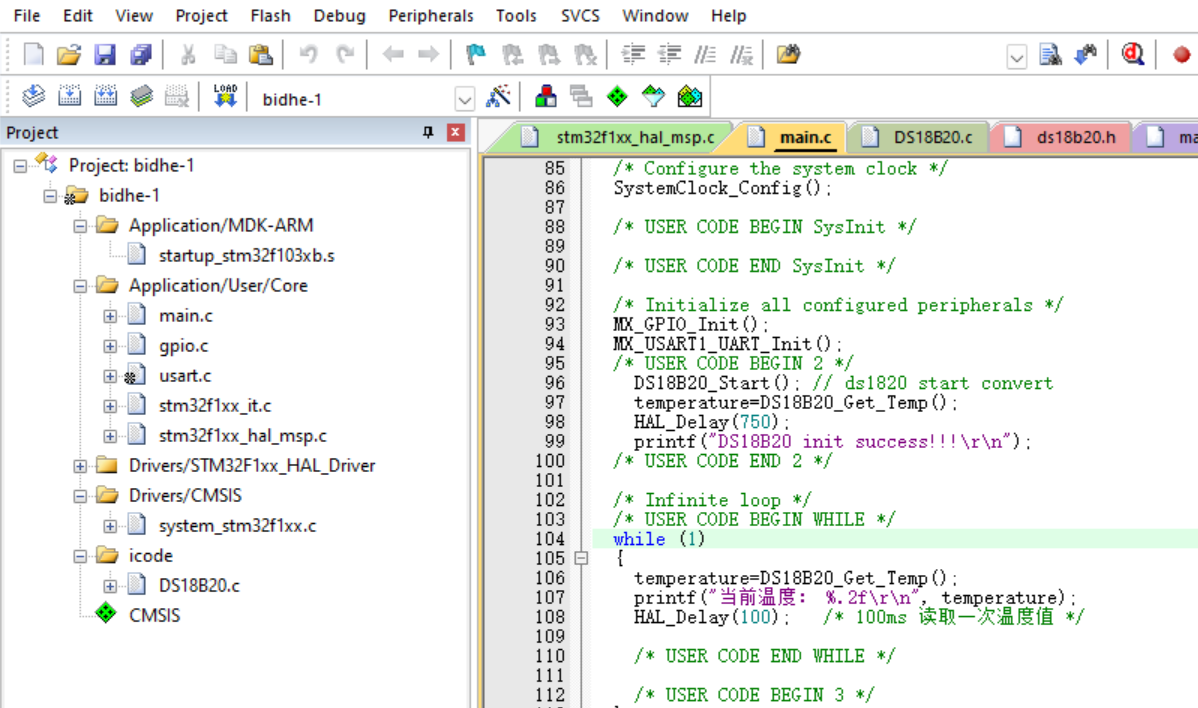Click the Save All icon
The image size is (1198, 708).
[142, 55]
